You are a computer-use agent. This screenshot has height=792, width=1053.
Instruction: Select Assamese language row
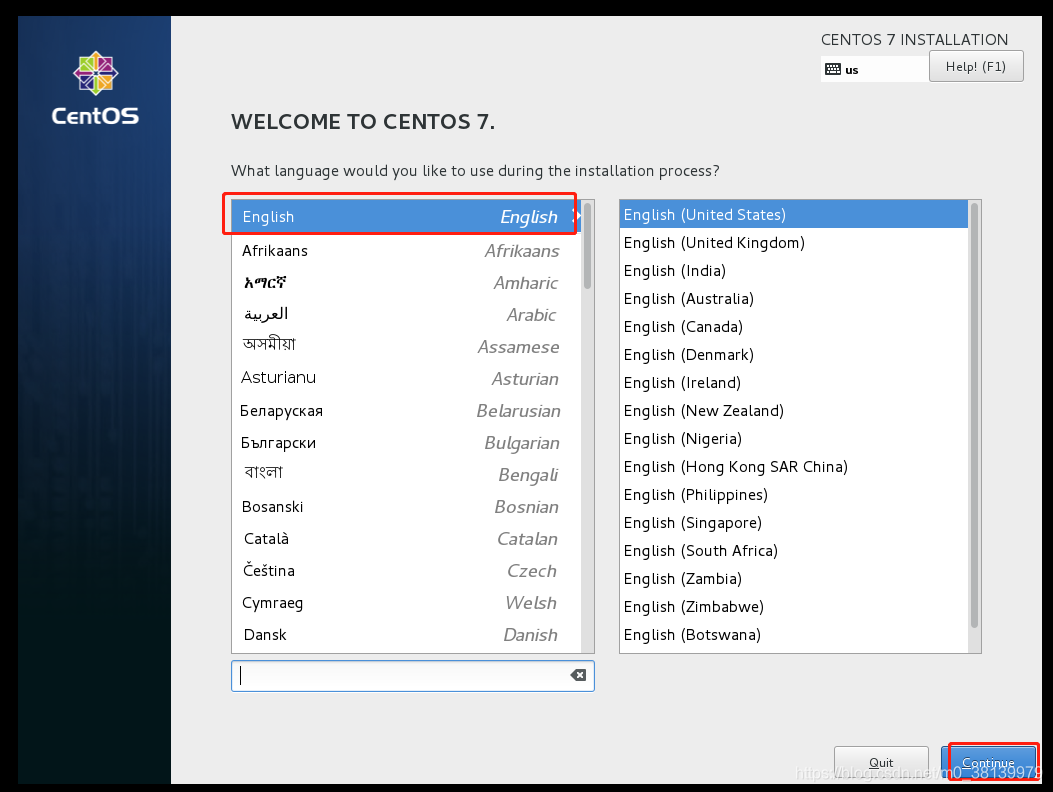click(x=406, y=347)
